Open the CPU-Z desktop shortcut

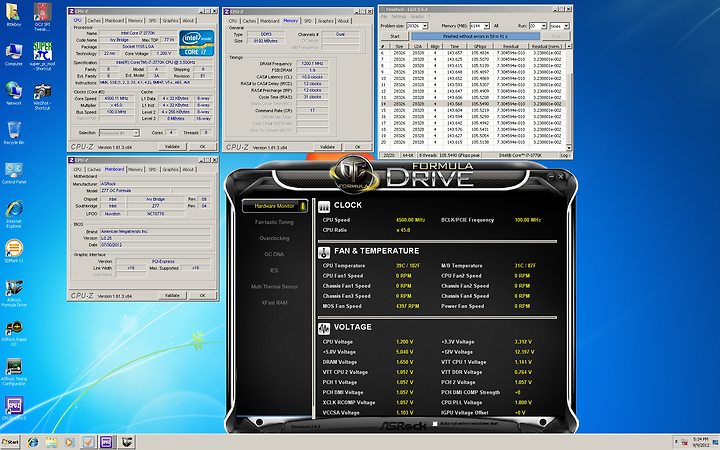14,409
